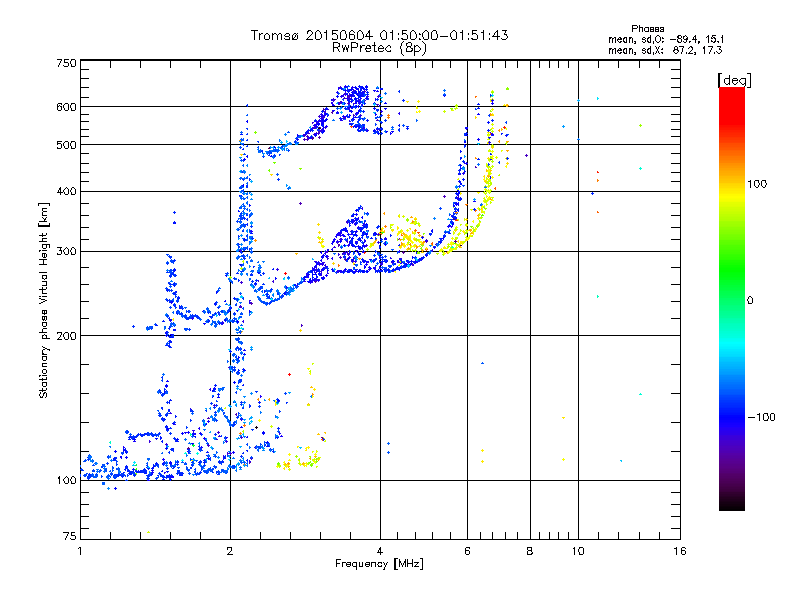Click the x-axis tick label '16'
The image size is (800, 600).
point(680,551)
